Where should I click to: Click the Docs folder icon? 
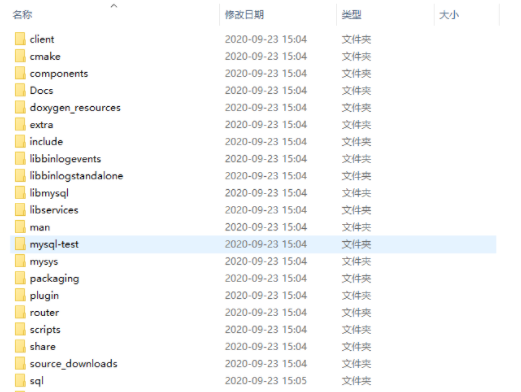(x=20, y=90)
